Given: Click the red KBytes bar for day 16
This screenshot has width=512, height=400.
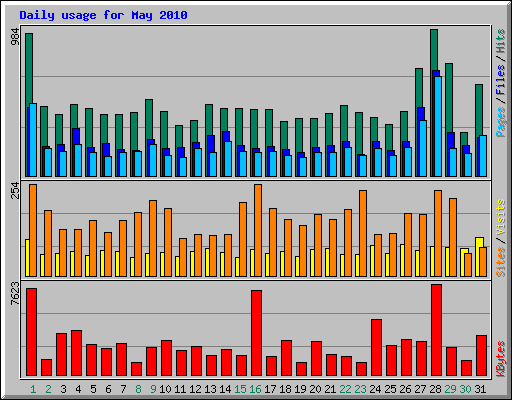Looking at the screenshot, I should [x=256, y=333].
